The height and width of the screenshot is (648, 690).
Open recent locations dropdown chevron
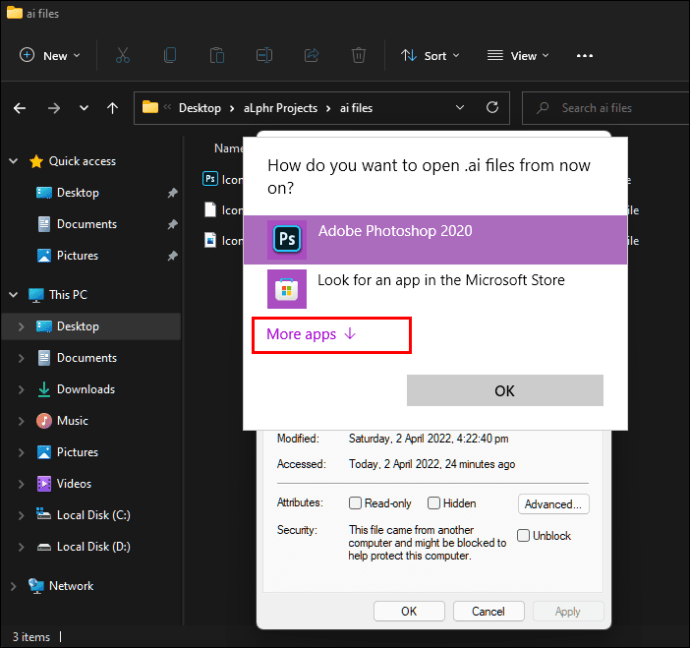84,108
